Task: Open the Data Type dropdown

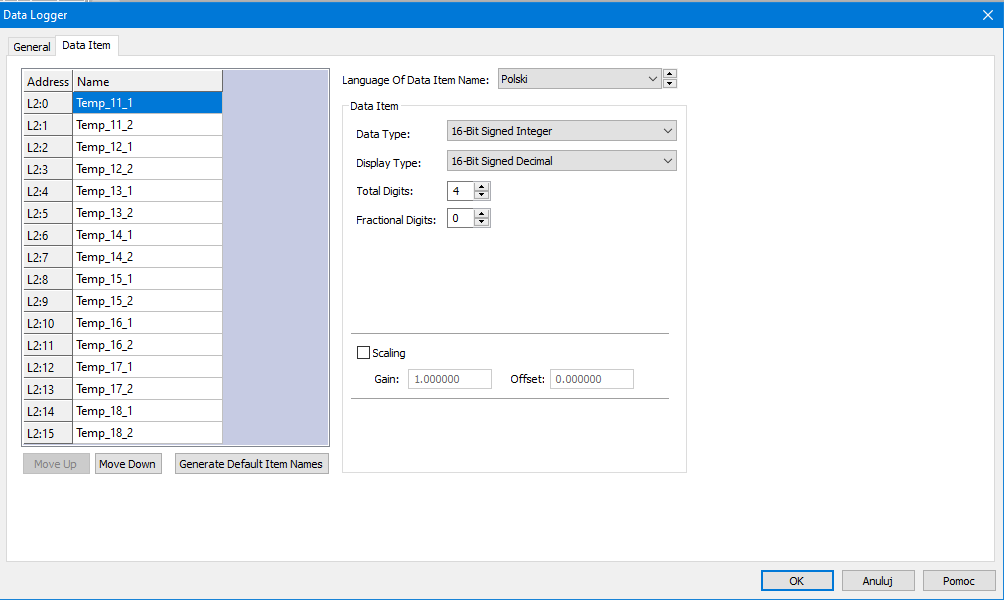Action: tap(562, 131)
